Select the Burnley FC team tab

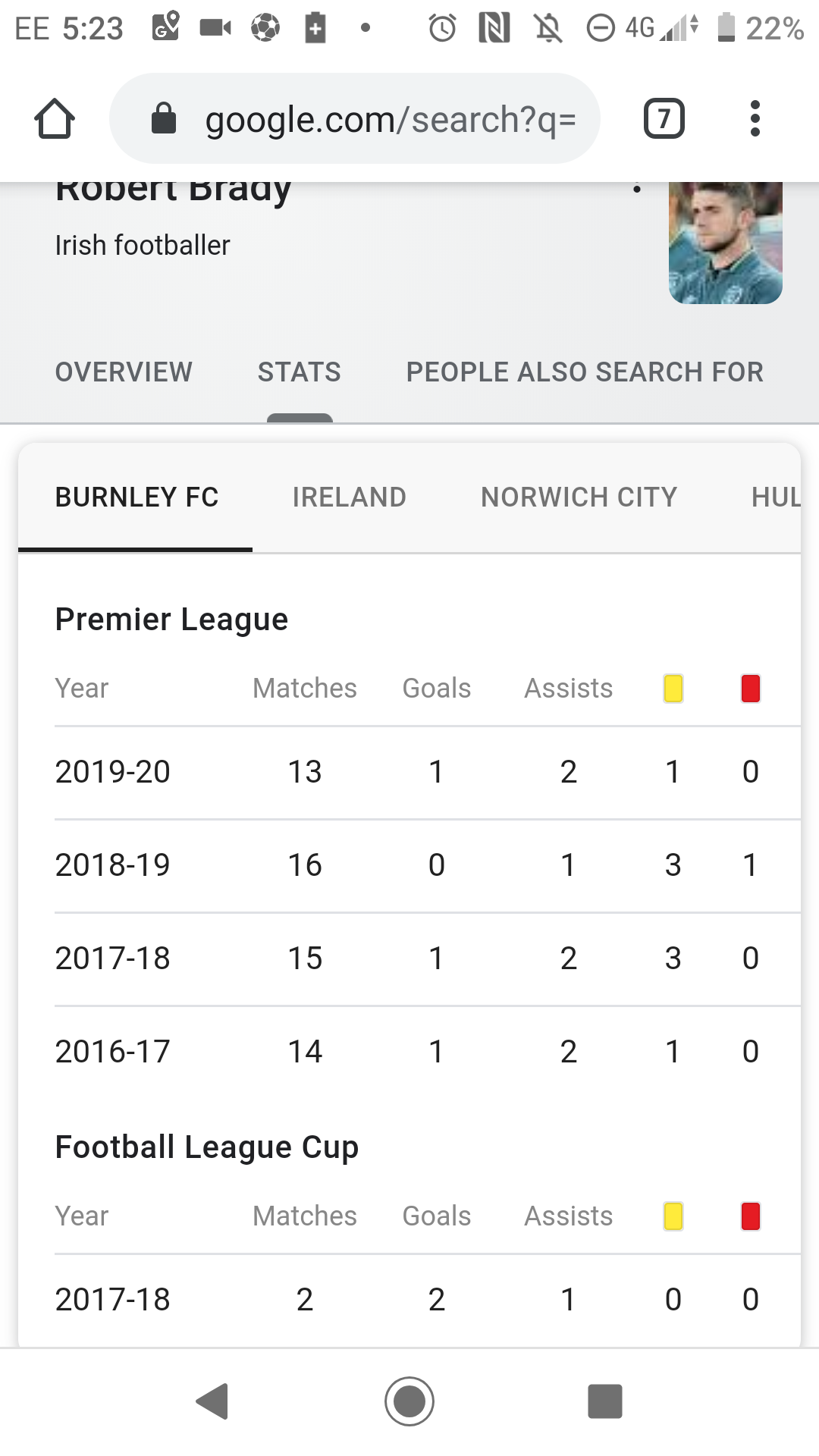(x=136, y=497)
